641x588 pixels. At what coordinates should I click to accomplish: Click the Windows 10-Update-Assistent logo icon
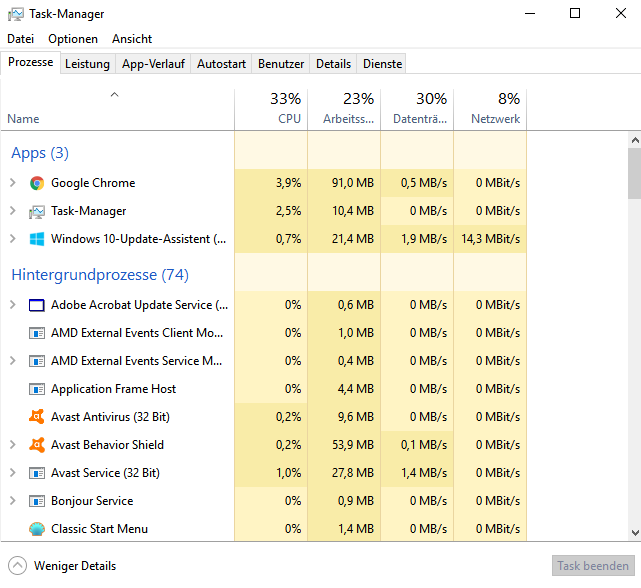(37, 239)
